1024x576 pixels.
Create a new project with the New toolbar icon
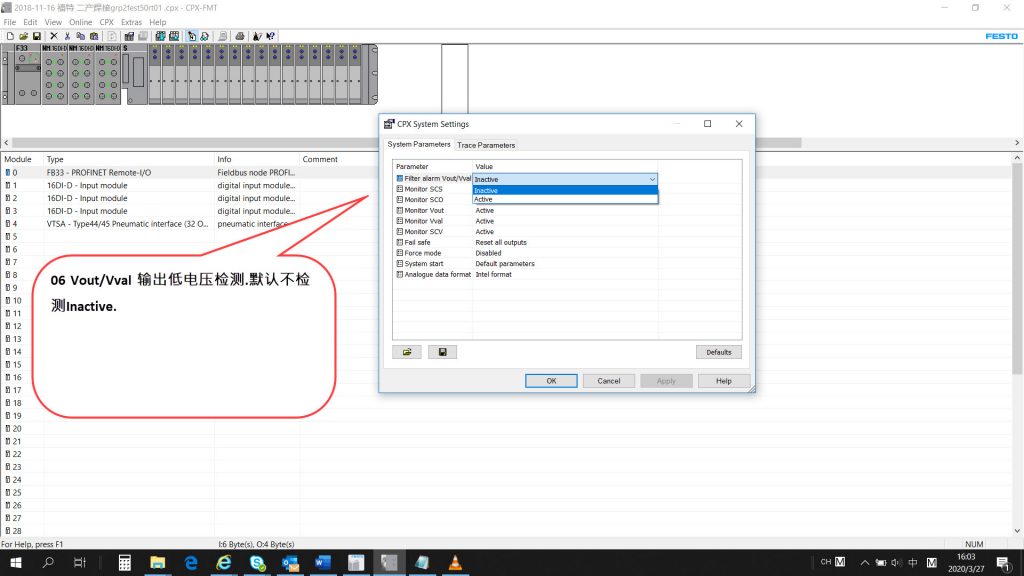click(10, 36)
